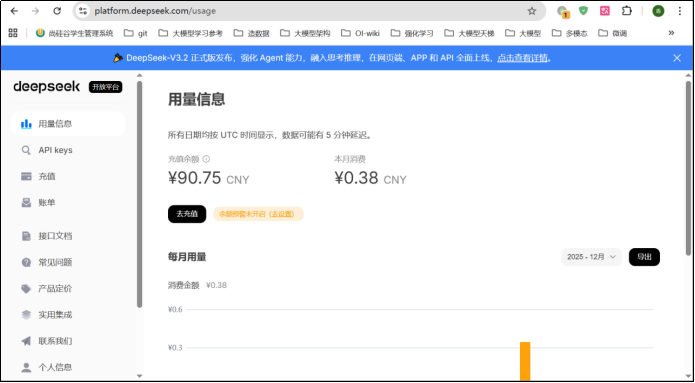
Task: Open 常见问题 in the sidebar
Action: click(68, 262)
